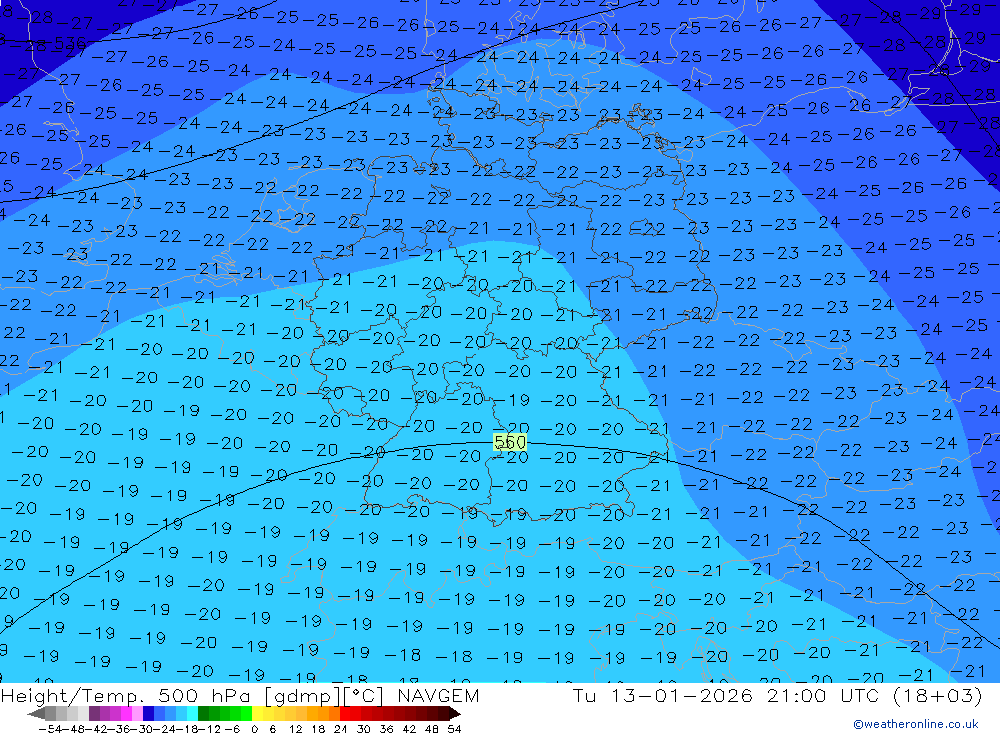Image resolution: width=1000 pixels, height=733 pixels.
Task: Click the 21:00 UTC (18+03) time label
Action: click(x=870, y=696)
